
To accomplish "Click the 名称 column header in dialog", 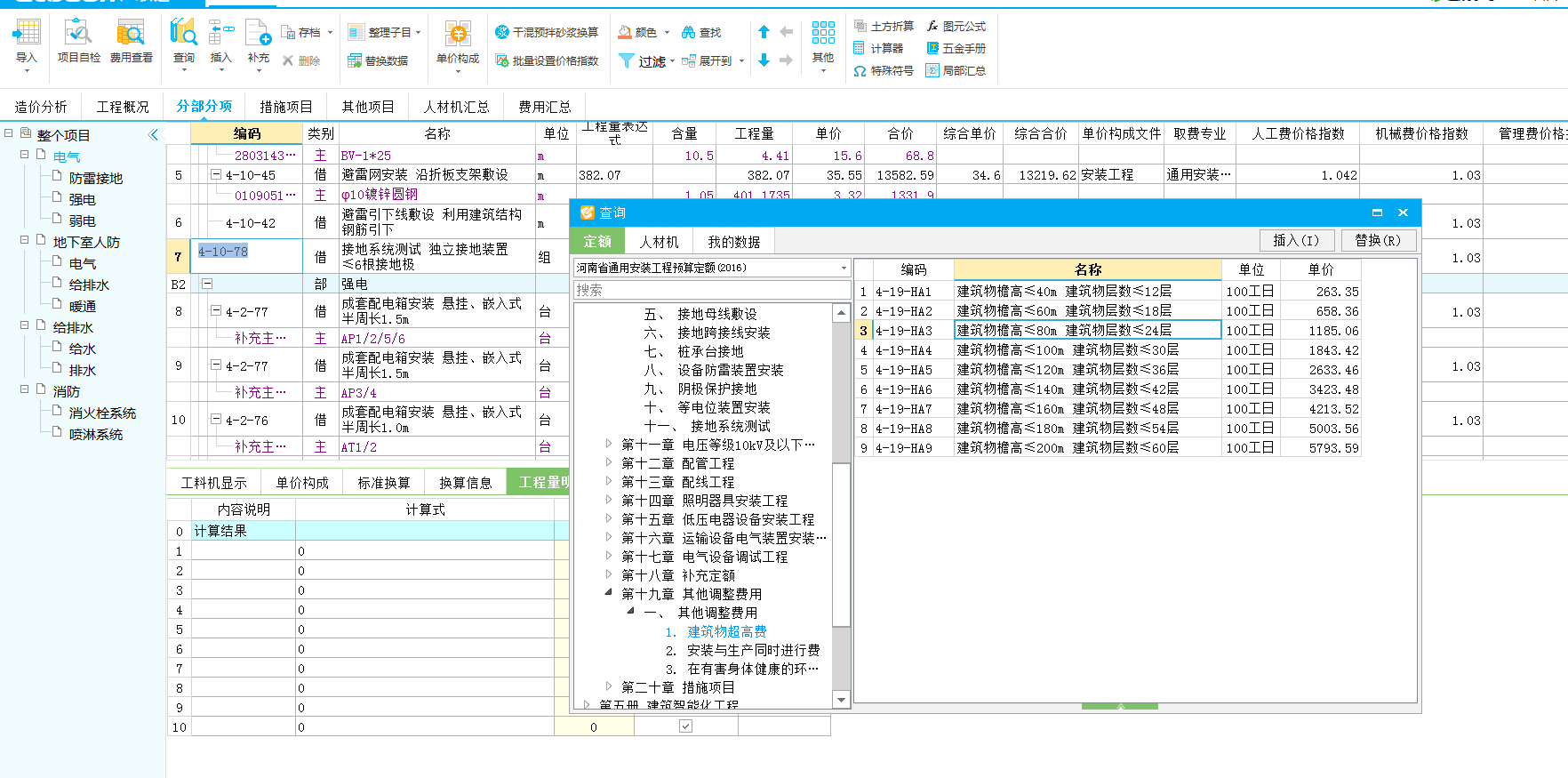I will coord(1088,269).
